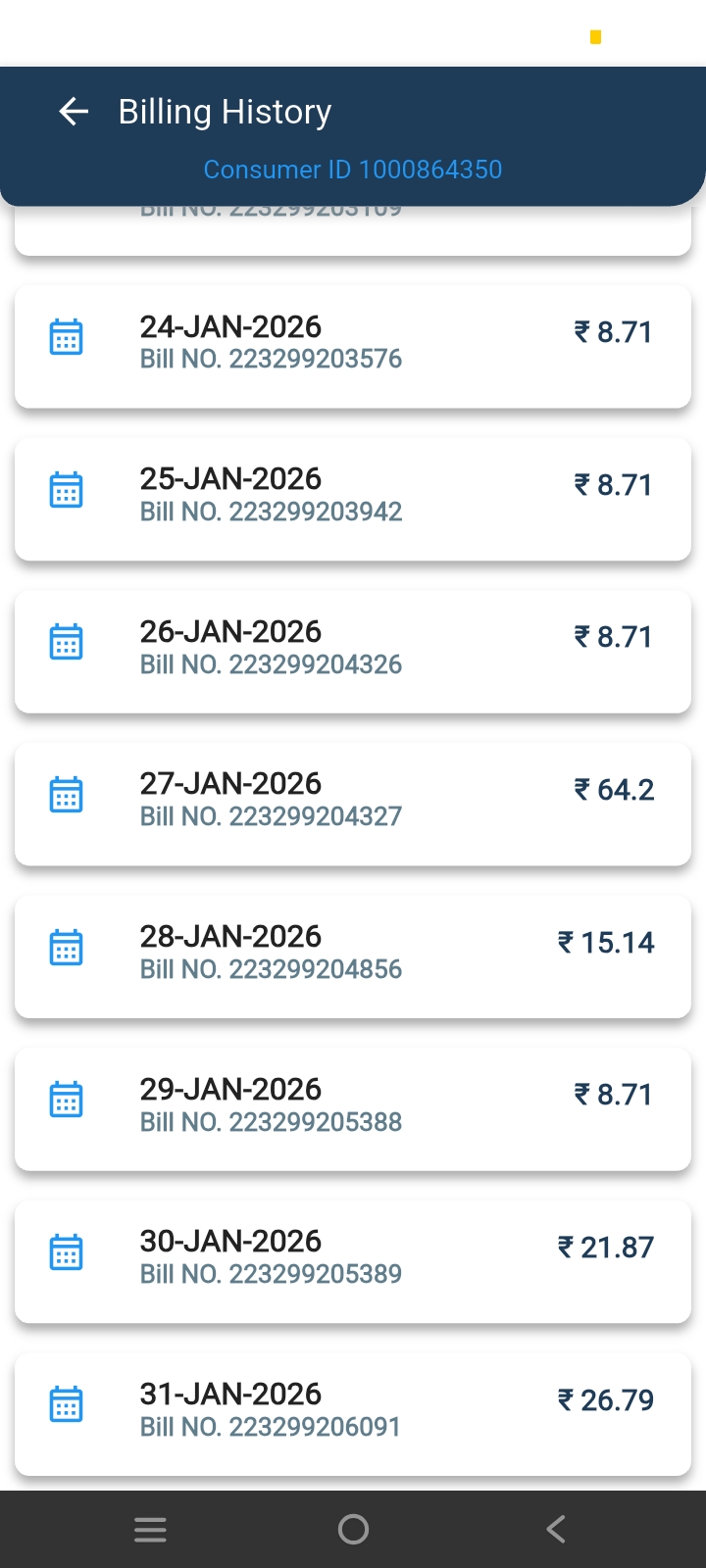This screenshot has width=706, height=1568.
Task: Click calendar icon for 28-JAN-2026 bill
Action: (66, 948)
